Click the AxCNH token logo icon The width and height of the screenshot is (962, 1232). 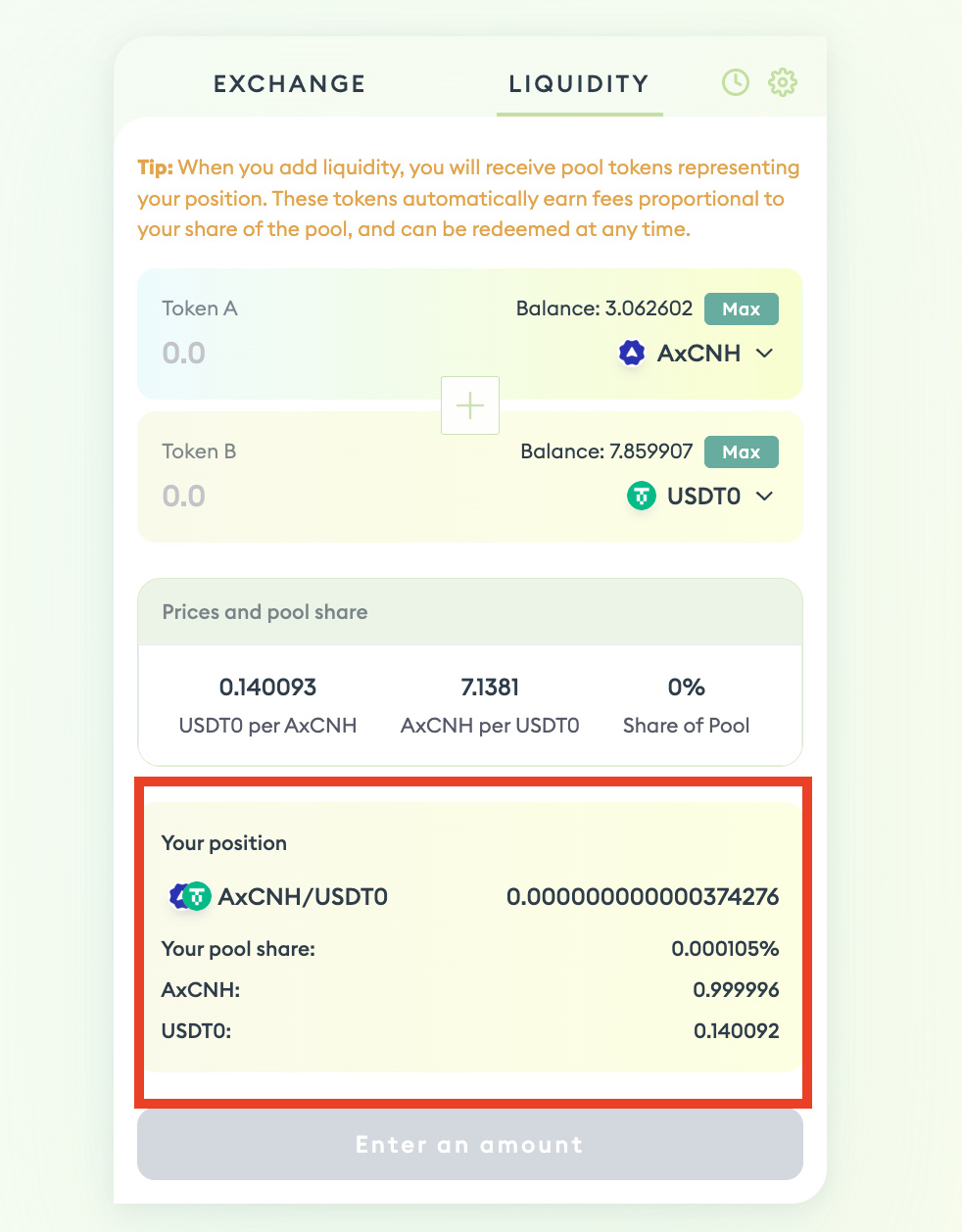point(632,354)
